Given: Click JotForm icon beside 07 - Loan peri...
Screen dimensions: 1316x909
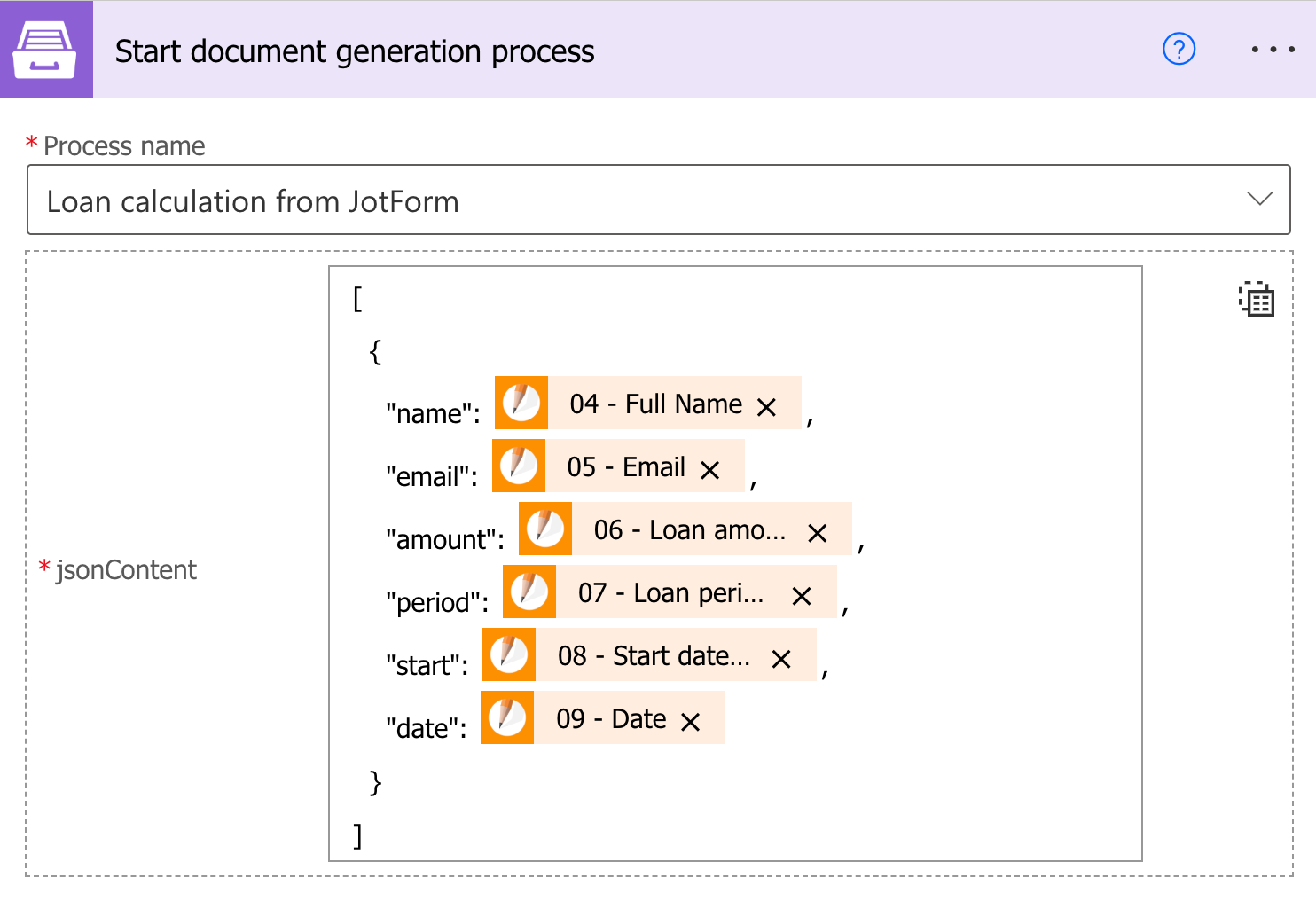Looking at the screenshot, I should [x=529, y=592].
